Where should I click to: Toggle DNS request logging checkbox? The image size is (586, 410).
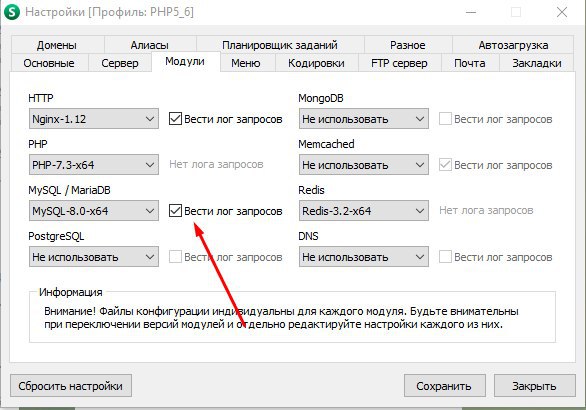coord(445,257)
